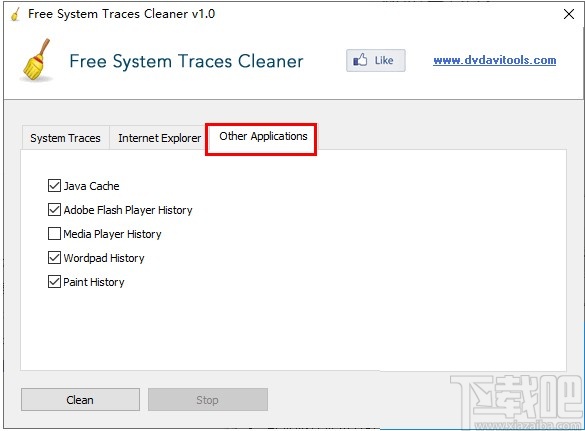Screen dimensions: 585x431
Task: Switch to the Internet Explorer tab
Action: point(159,138)
